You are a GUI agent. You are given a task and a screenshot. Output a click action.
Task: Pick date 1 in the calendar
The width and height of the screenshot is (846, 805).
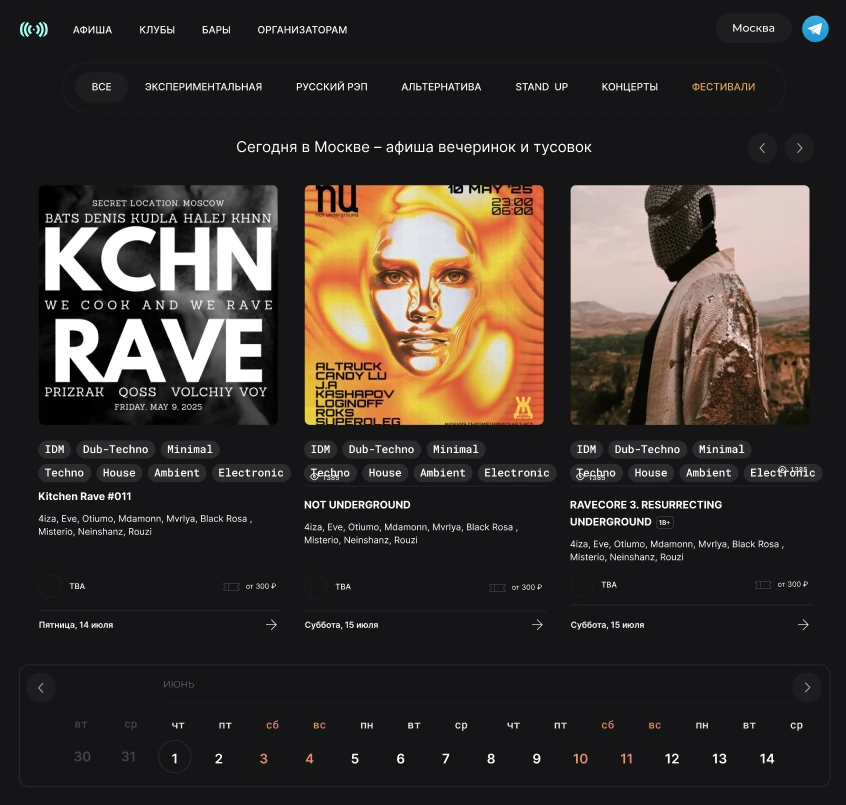click(x=174, y=758)
